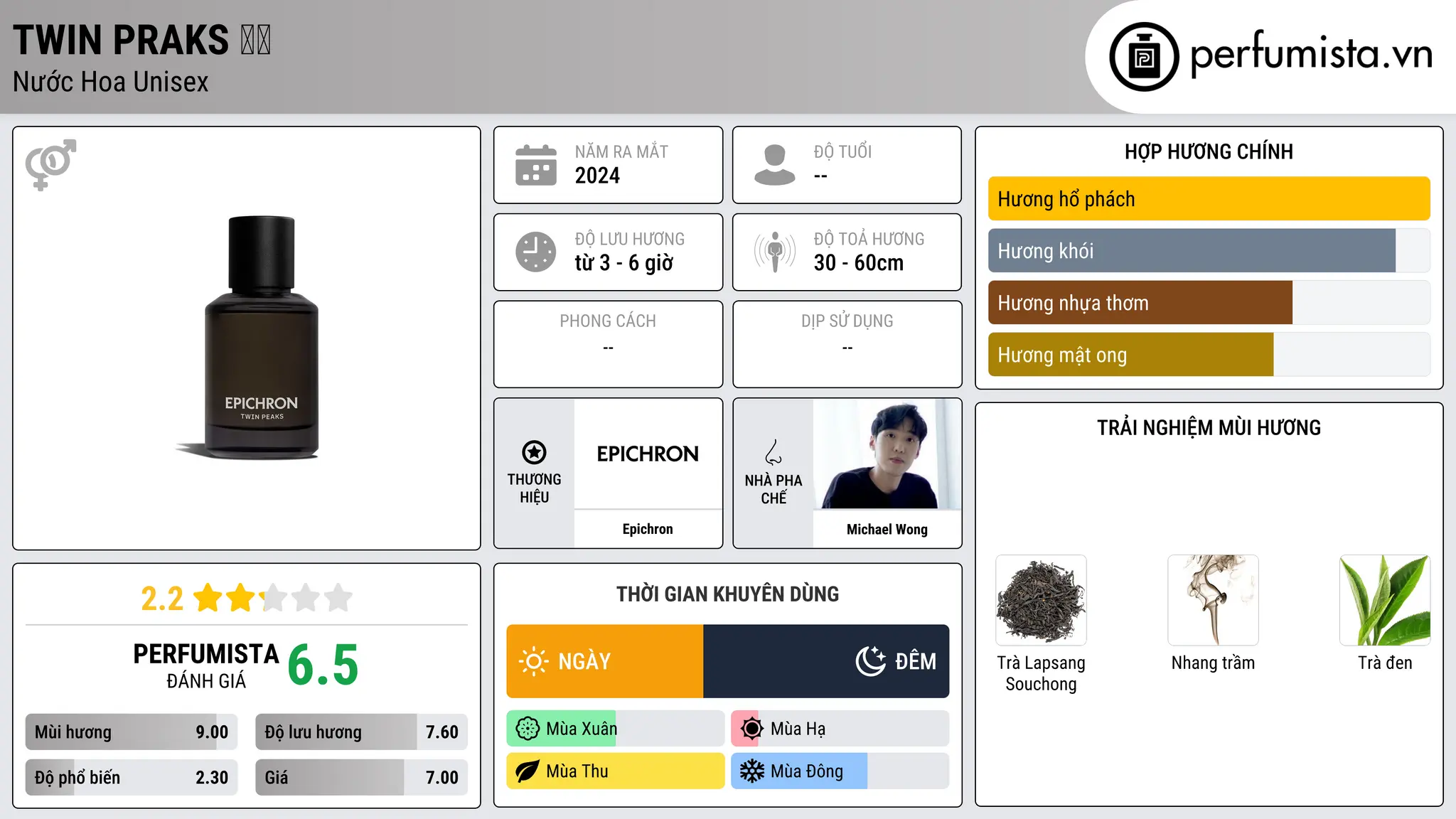Click the Hợp hương chính heading

1209,151
